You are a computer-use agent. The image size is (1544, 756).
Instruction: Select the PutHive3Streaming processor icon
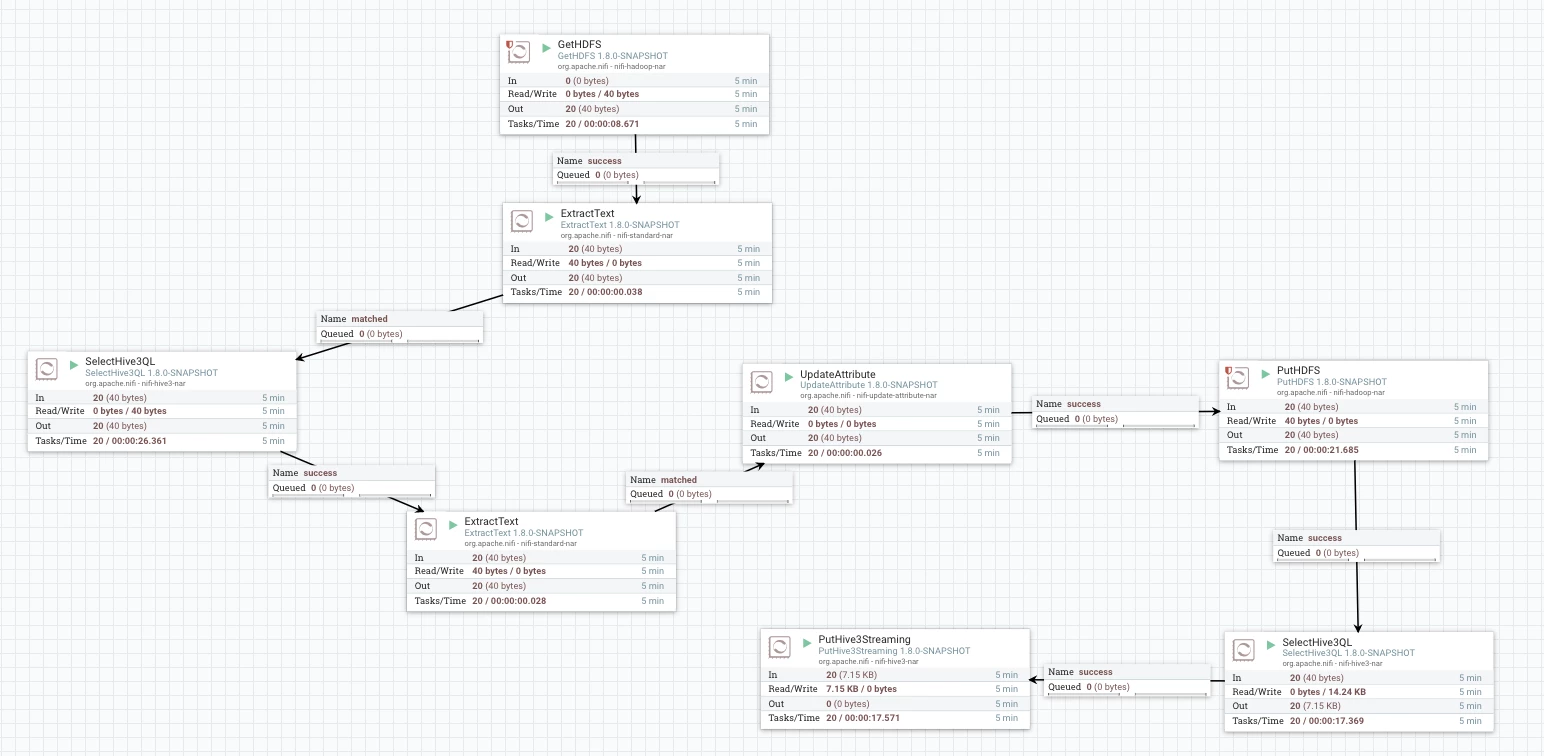(x=779, y=646)
